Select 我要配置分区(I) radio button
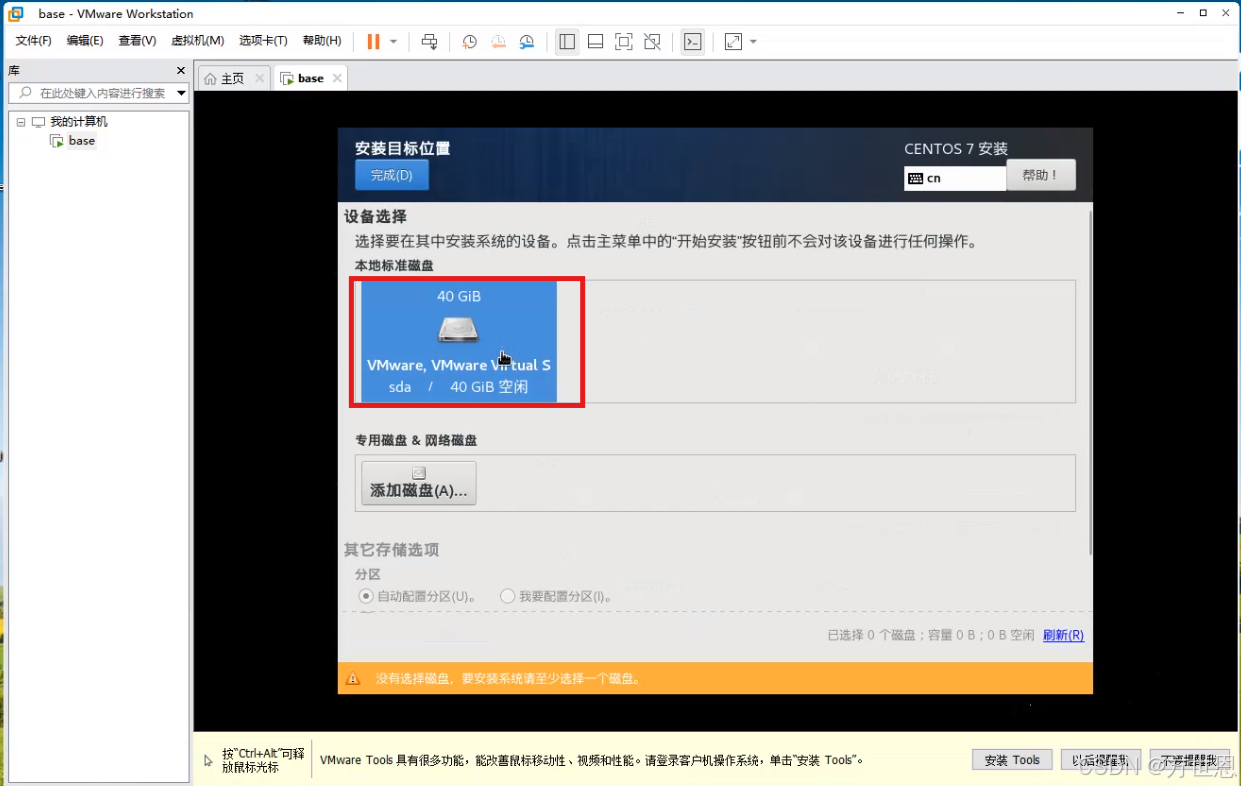This screenshot has height=786, width=1241. pos(508,596)
